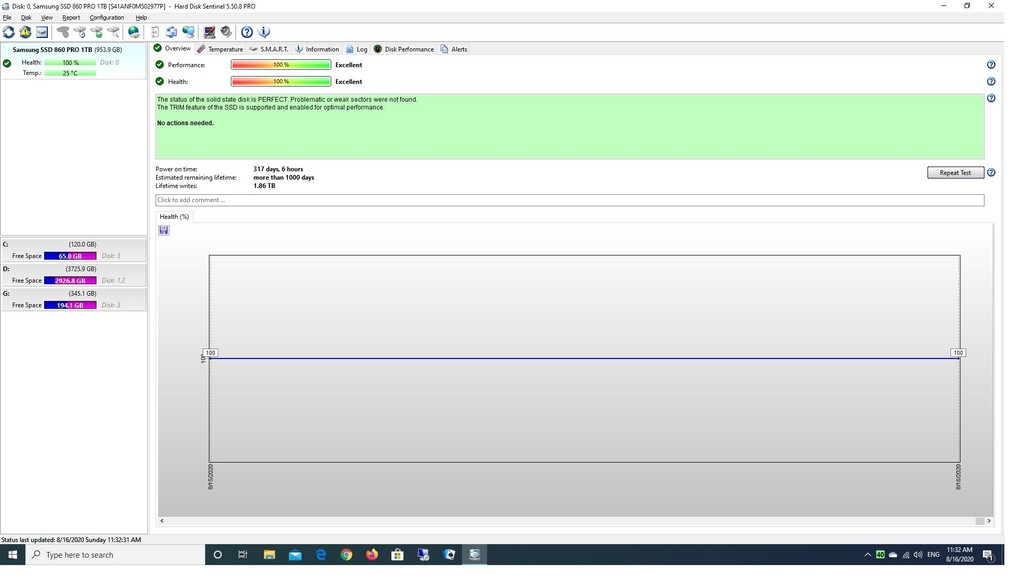Open File Explorer from the taskbar
This screenshot has width=1024, height=582.
(269, 555)
